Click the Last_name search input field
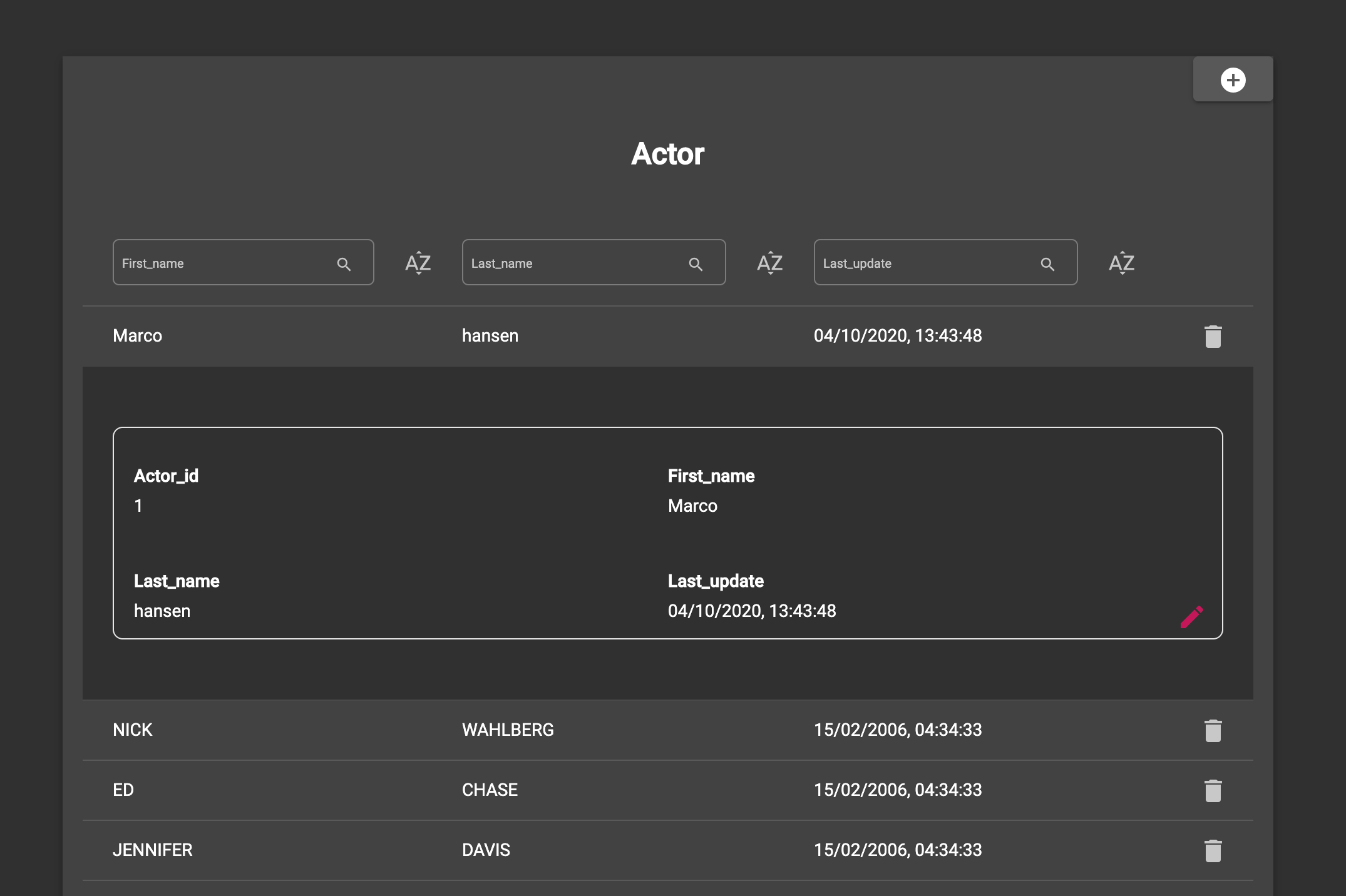1346x896 pixels. pyautogui.click(x=592, y=263)
